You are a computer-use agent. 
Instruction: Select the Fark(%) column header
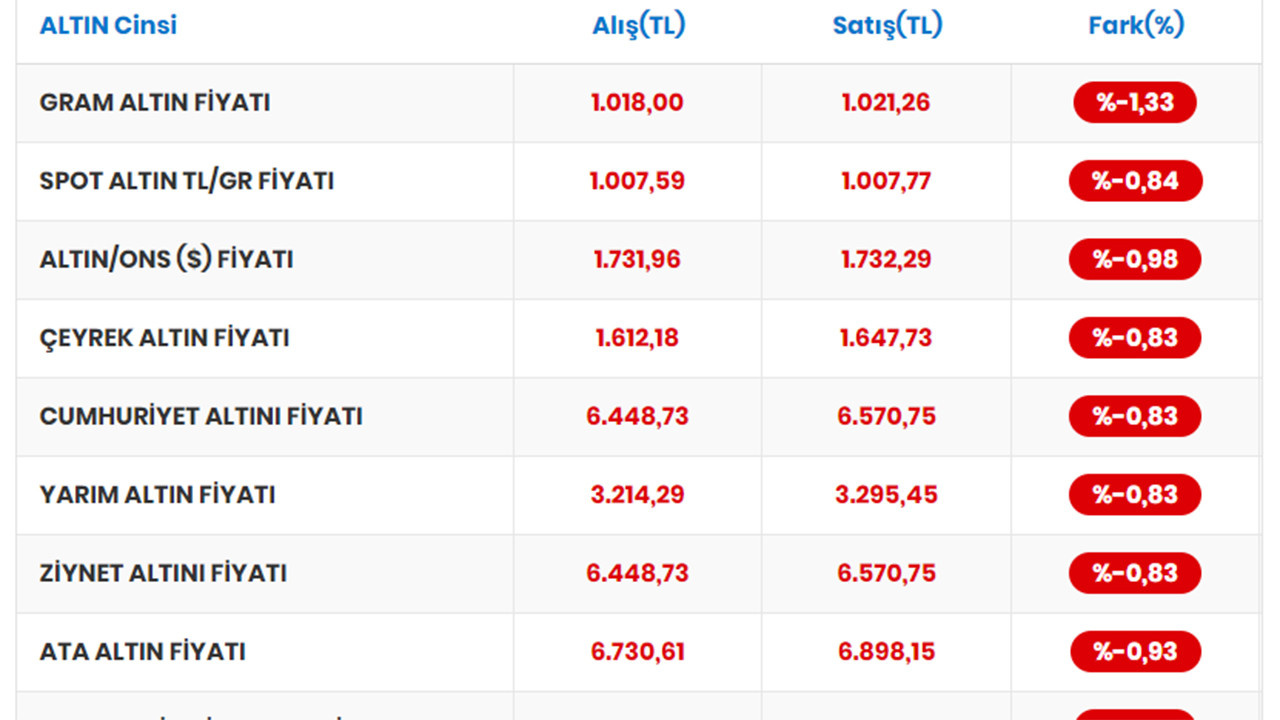click(x=1136, y=26)
